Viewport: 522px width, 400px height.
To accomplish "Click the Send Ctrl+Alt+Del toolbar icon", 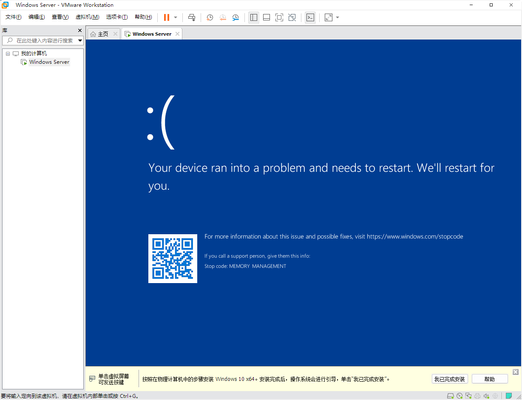I will [x=192, y=17].
